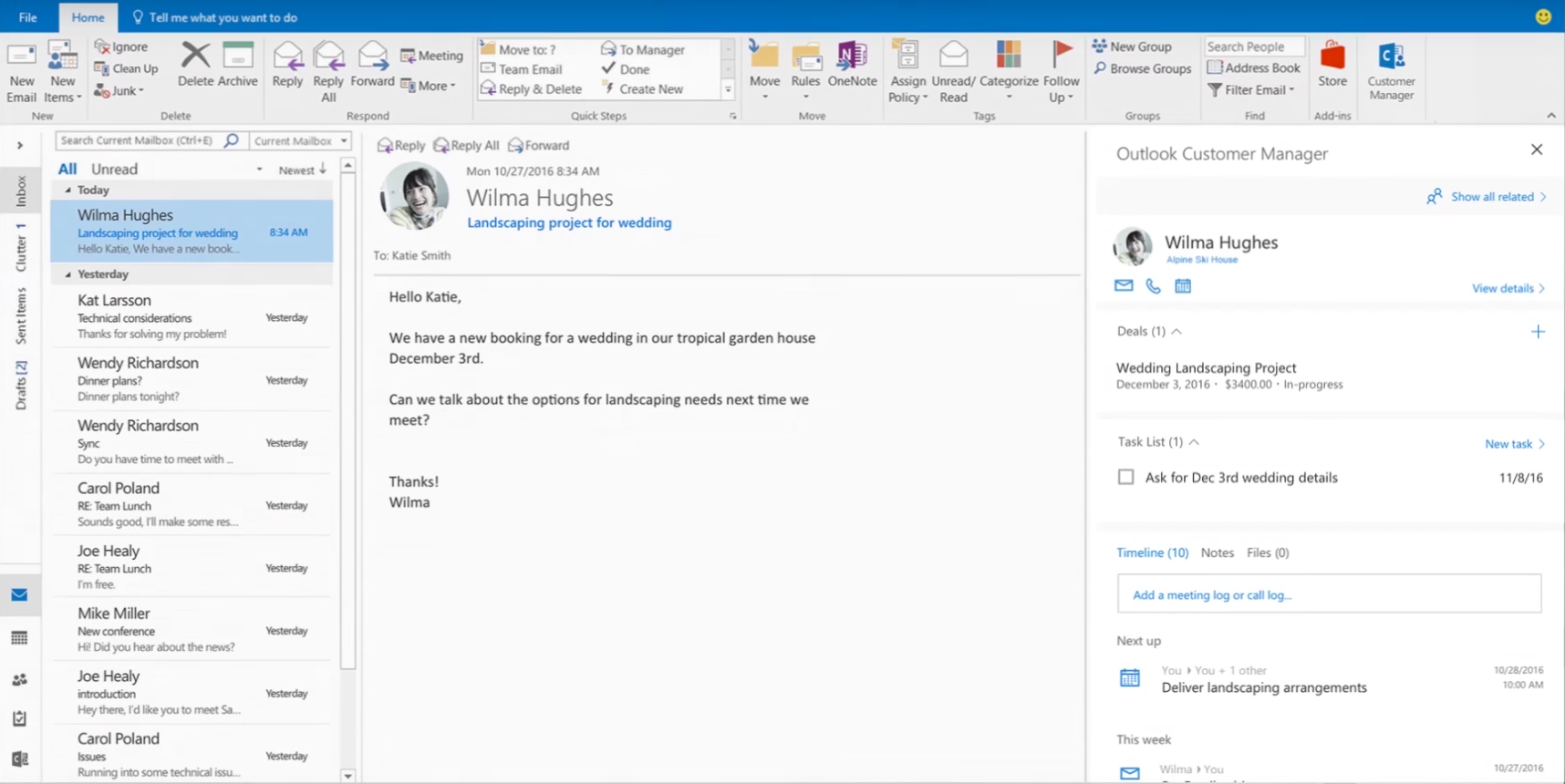
Task: Delete the selected message
Action: tap(195, 64)
